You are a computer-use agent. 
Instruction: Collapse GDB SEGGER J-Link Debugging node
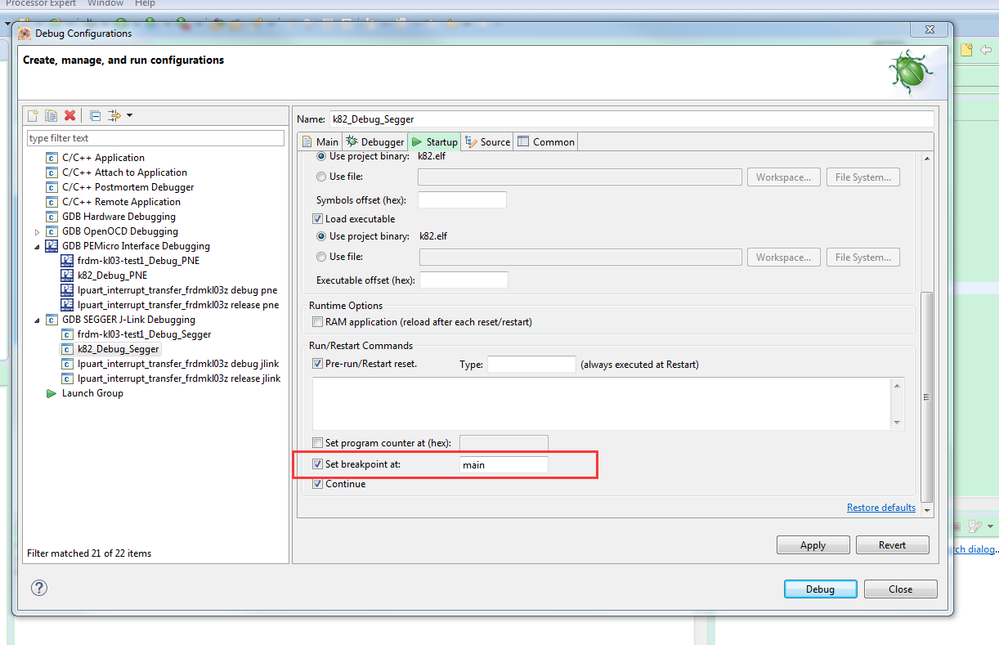pyautogui.click(x=37, y=320)
